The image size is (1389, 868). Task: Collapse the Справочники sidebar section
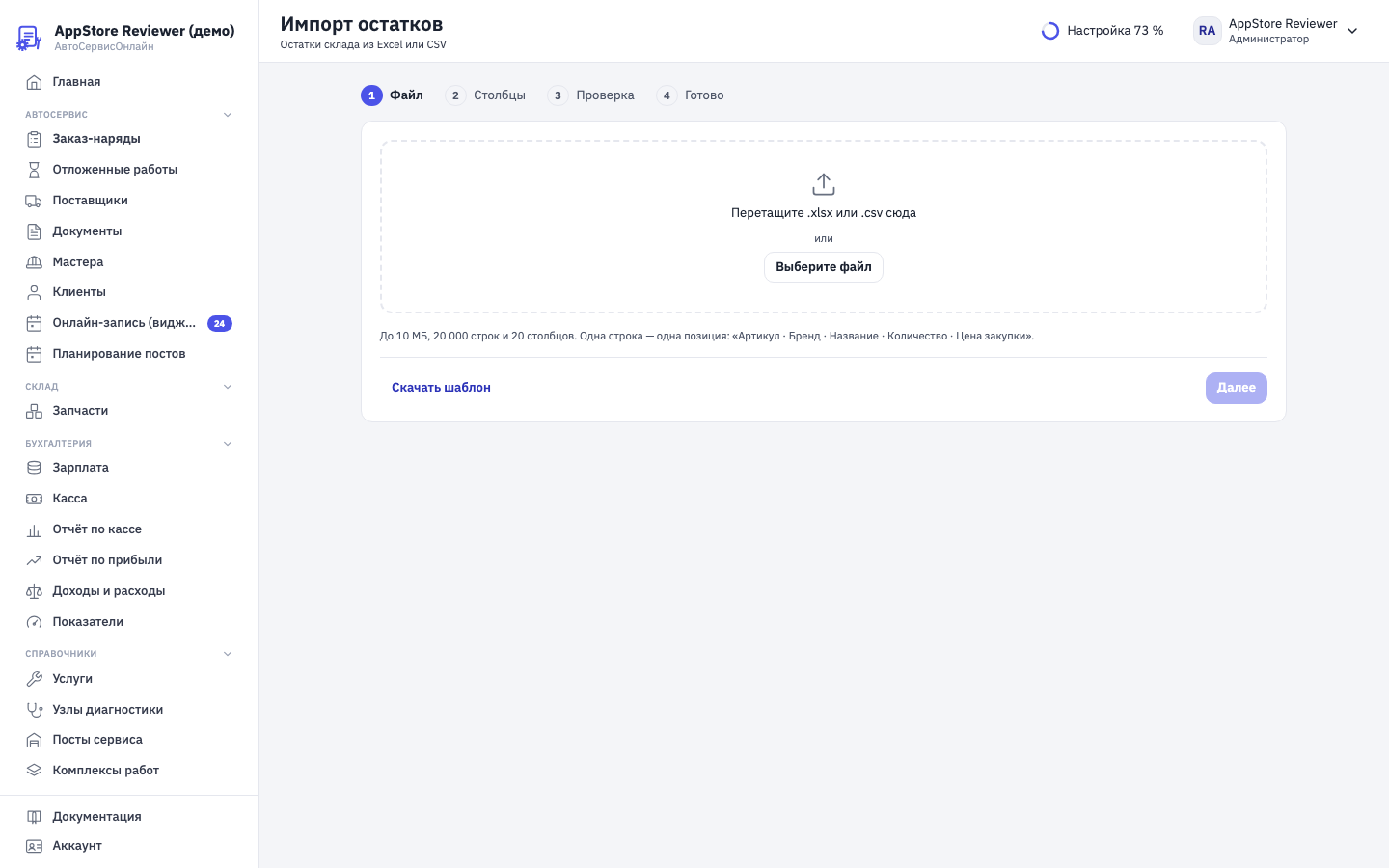click(x=228, y=654)
